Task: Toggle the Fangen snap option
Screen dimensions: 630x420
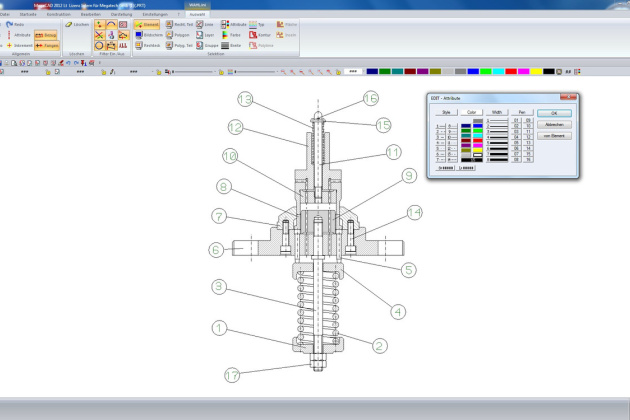Action: tap(45, 45)
